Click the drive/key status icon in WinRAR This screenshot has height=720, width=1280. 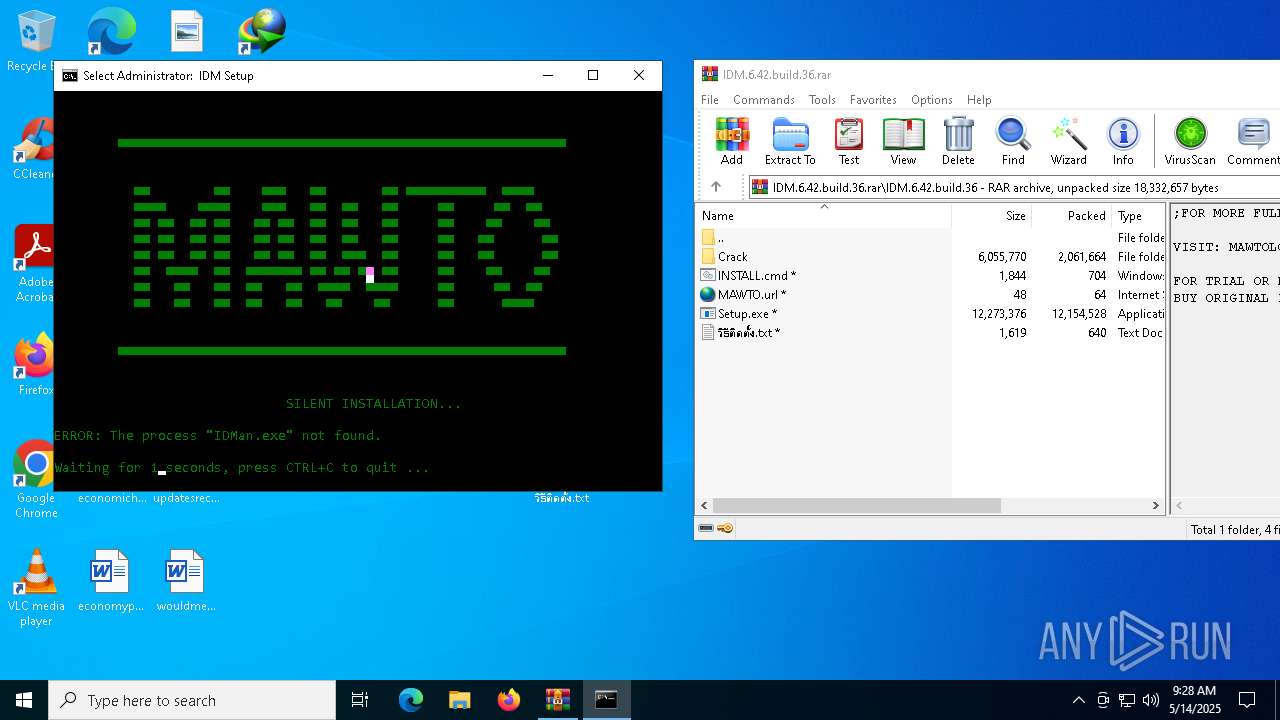716,528
